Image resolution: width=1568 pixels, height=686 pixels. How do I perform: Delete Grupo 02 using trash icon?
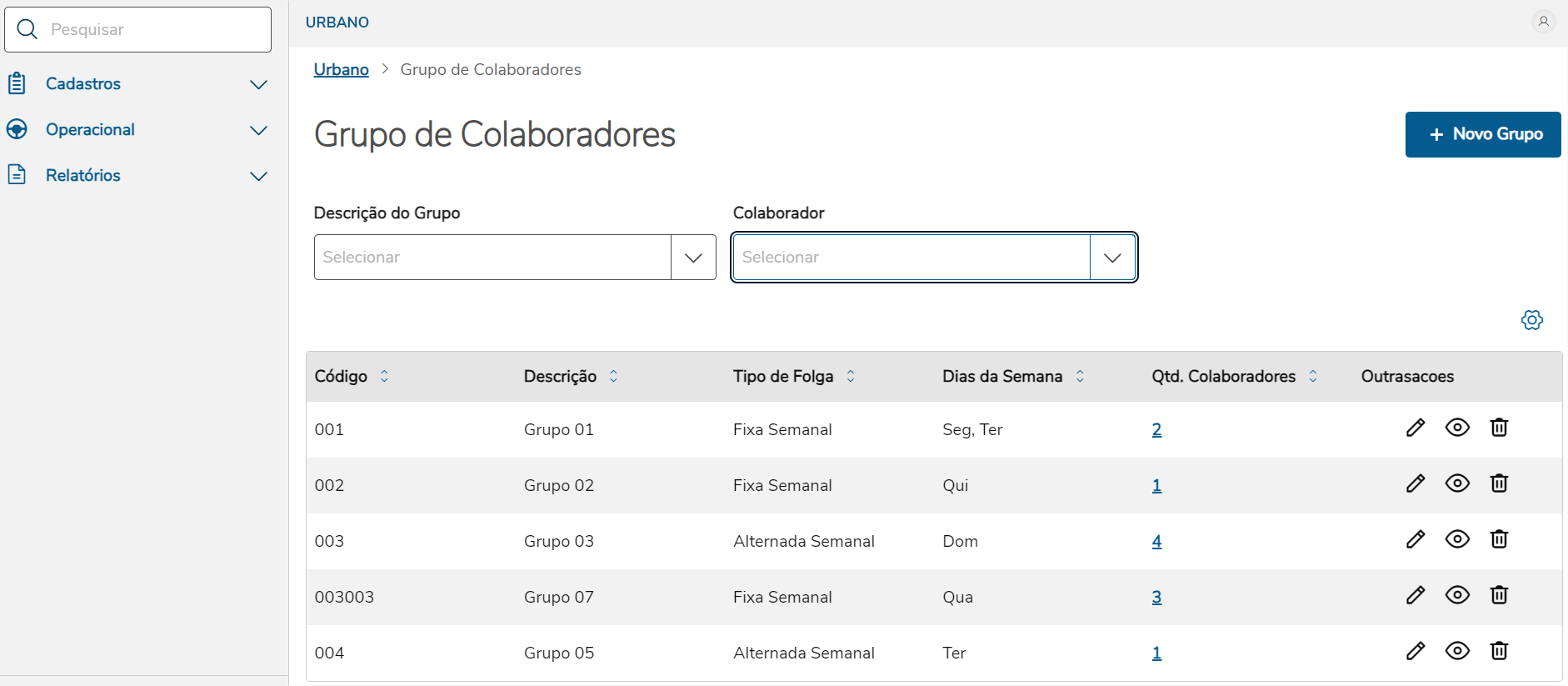(x=1499, y=483)
